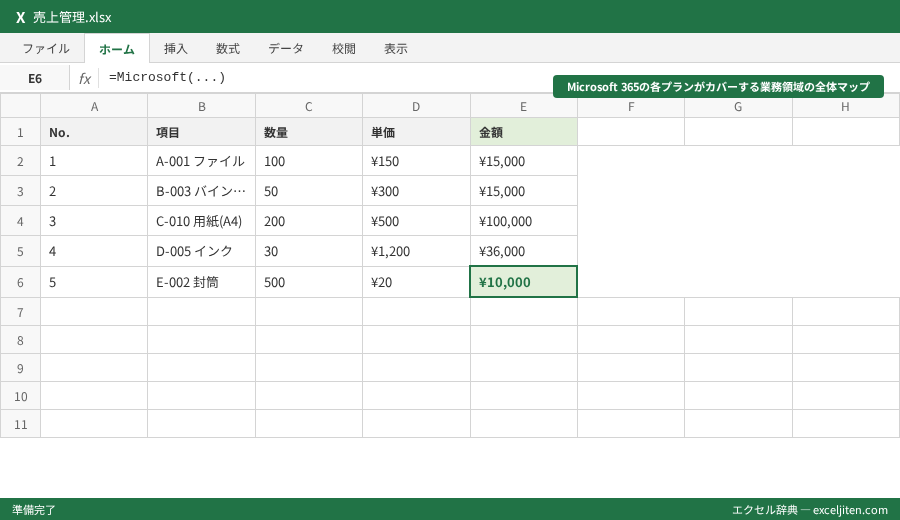Click the 項目 header cell
The image size is (900, 520).
(201, 133)
